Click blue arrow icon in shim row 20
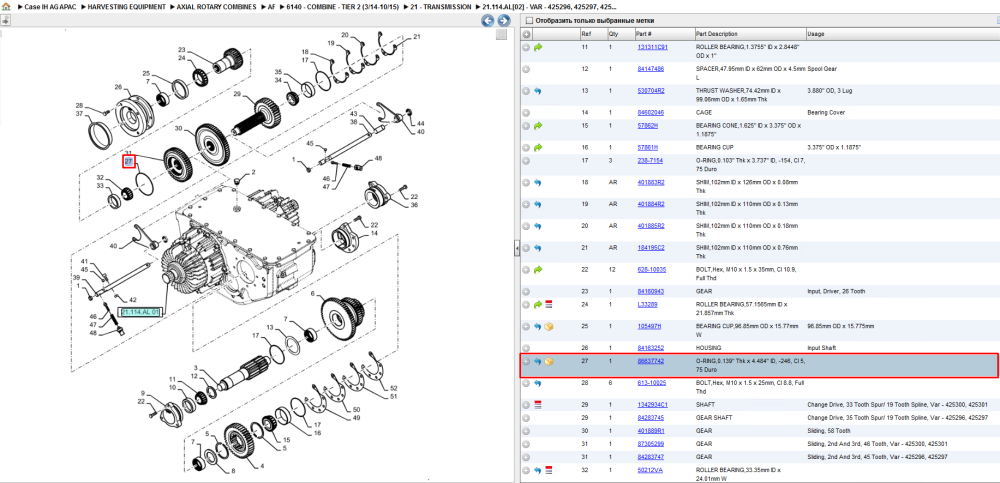1000x483 pixels. pyautogui.click(x=538, y=226)
